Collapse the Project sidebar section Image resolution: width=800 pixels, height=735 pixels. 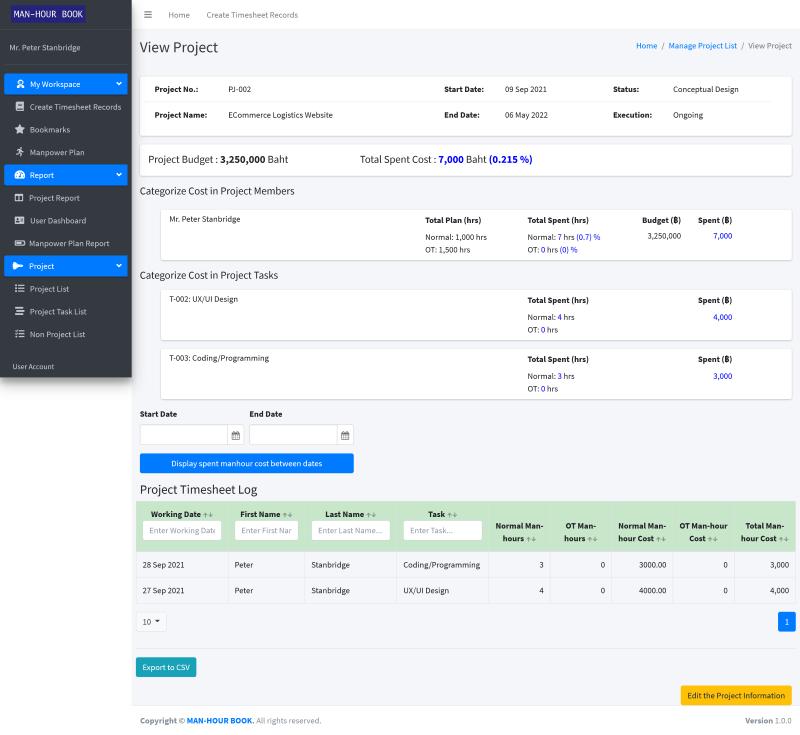click(x=119, y=266)
